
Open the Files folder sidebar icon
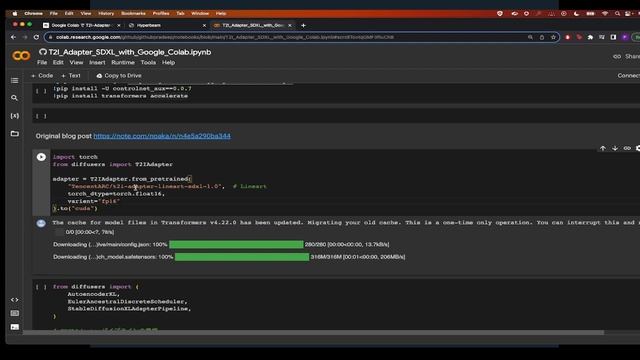[15, 133]
